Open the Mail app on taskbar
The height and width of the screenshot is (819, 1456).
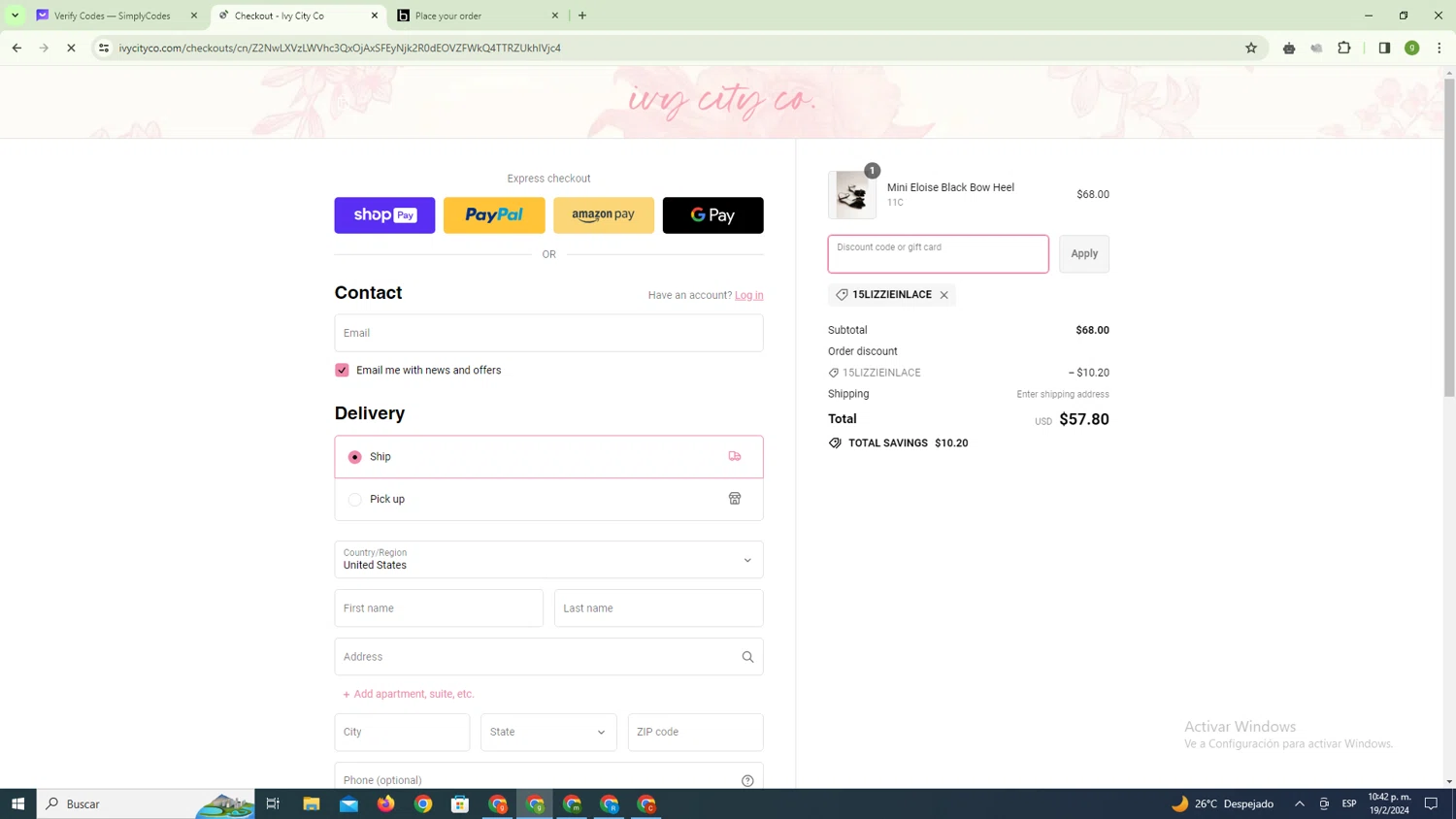(x=348, y=803)
